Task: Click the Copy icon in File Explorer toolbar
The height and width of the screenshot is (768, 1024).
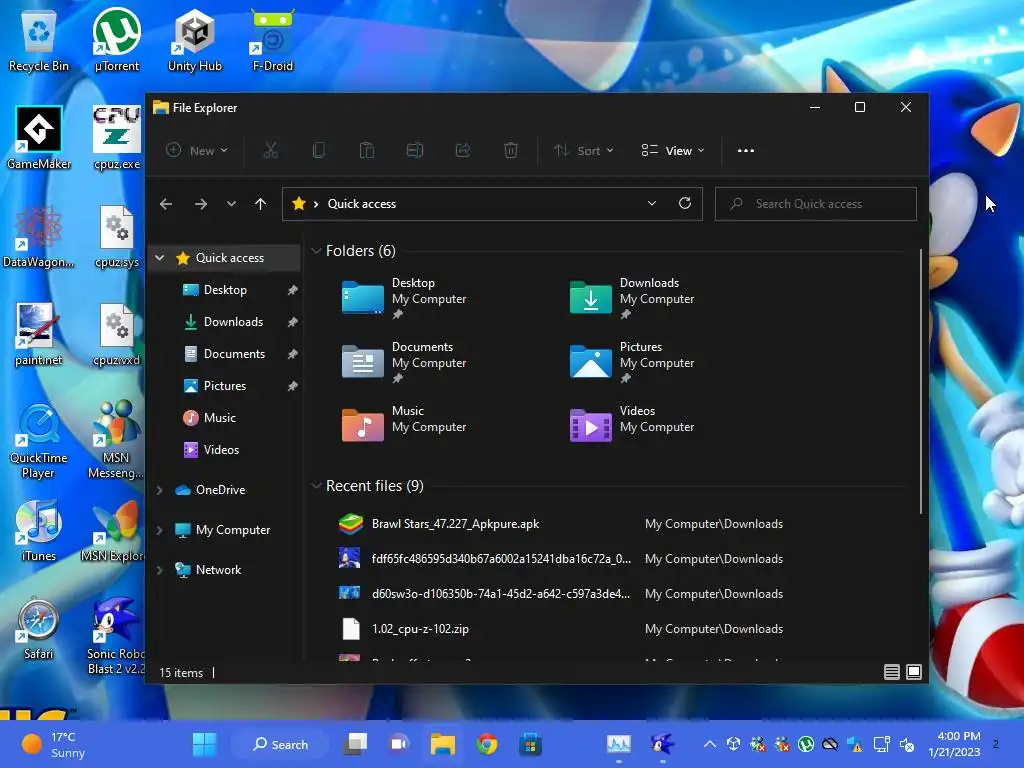Action: click(x=319, y=151)
